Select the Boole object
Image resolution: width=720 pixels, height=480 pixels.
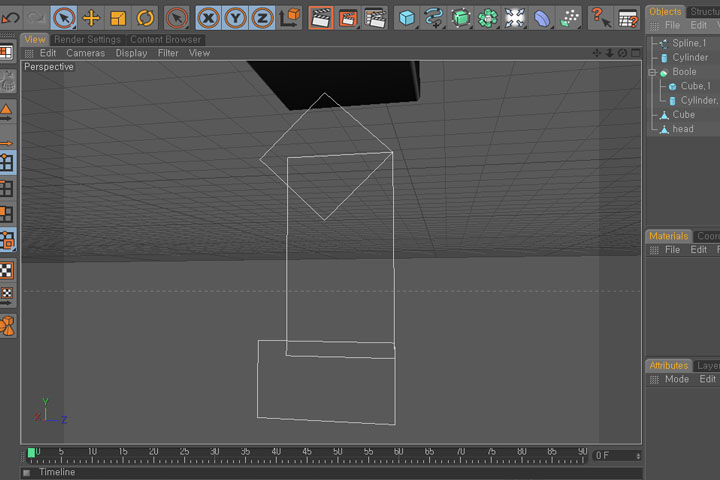[684, 72]
